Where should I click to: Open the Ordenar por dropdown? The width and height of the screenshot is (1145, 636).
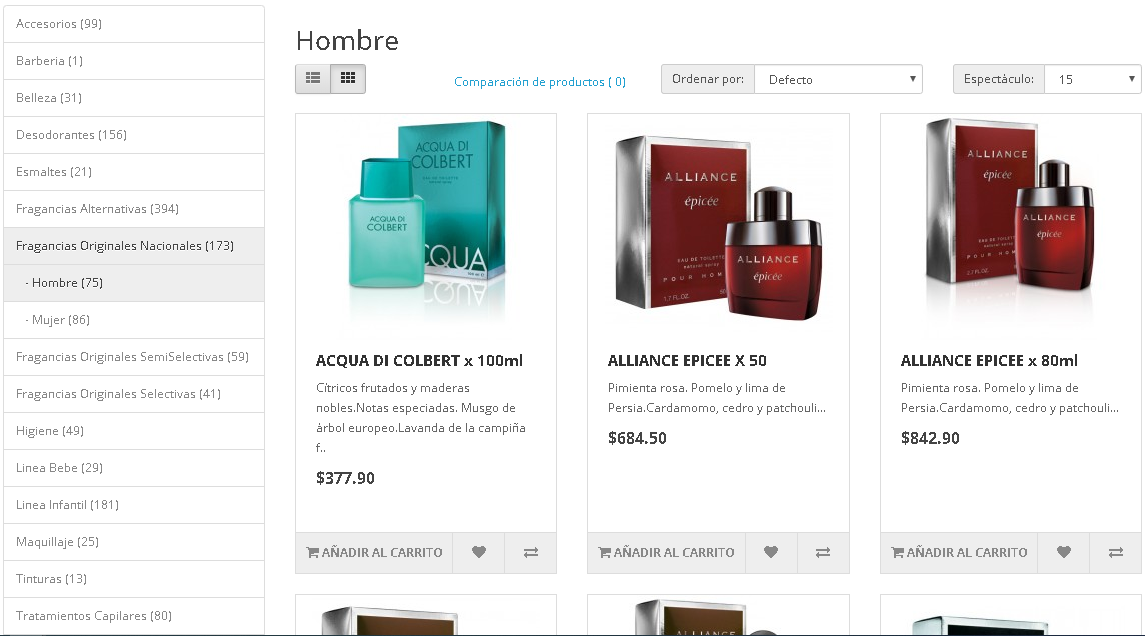point(838,79)
